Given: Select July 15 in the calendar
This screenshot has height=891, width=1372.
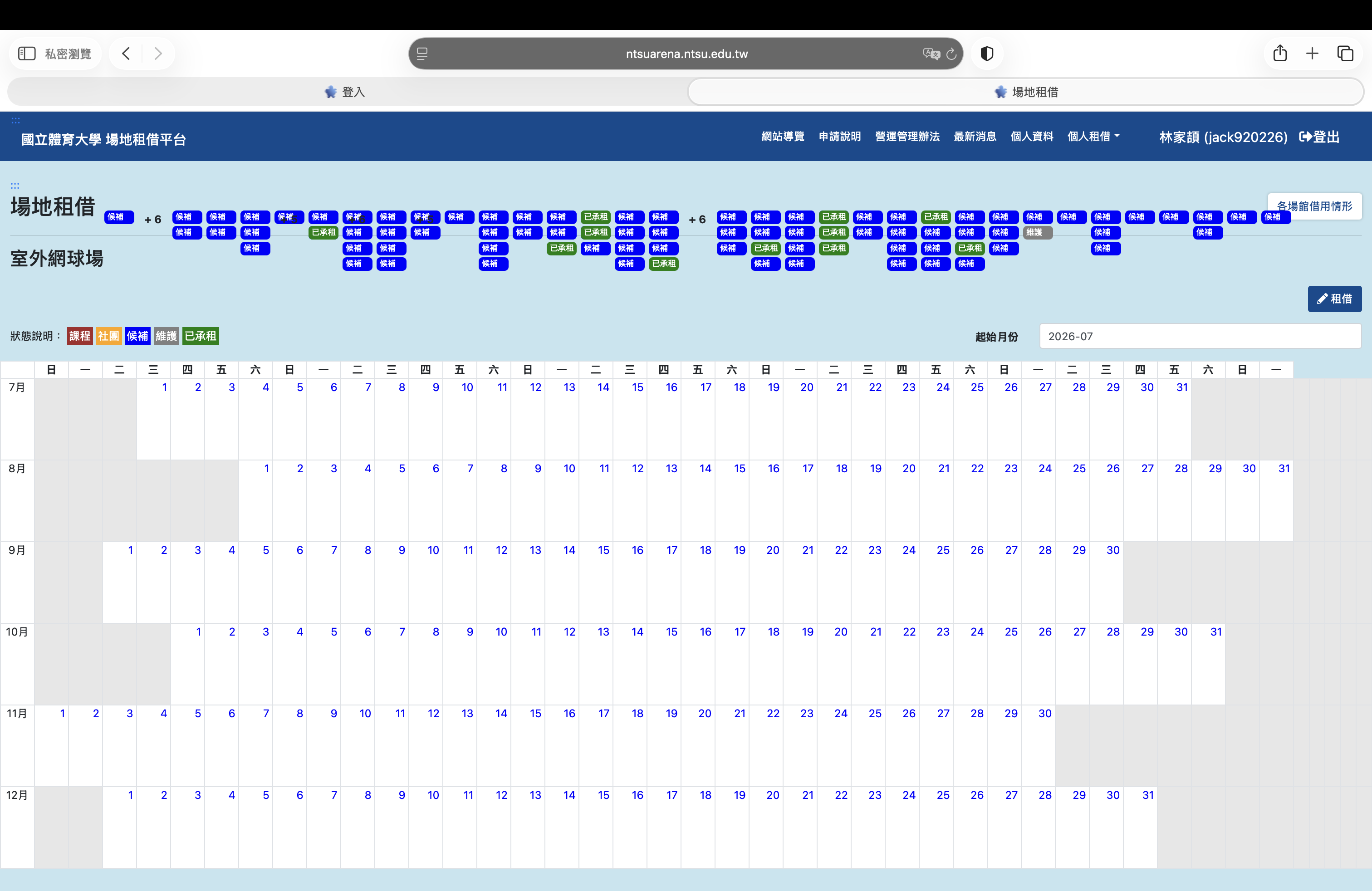Looking at the screenshot, I should pos(637,387).
